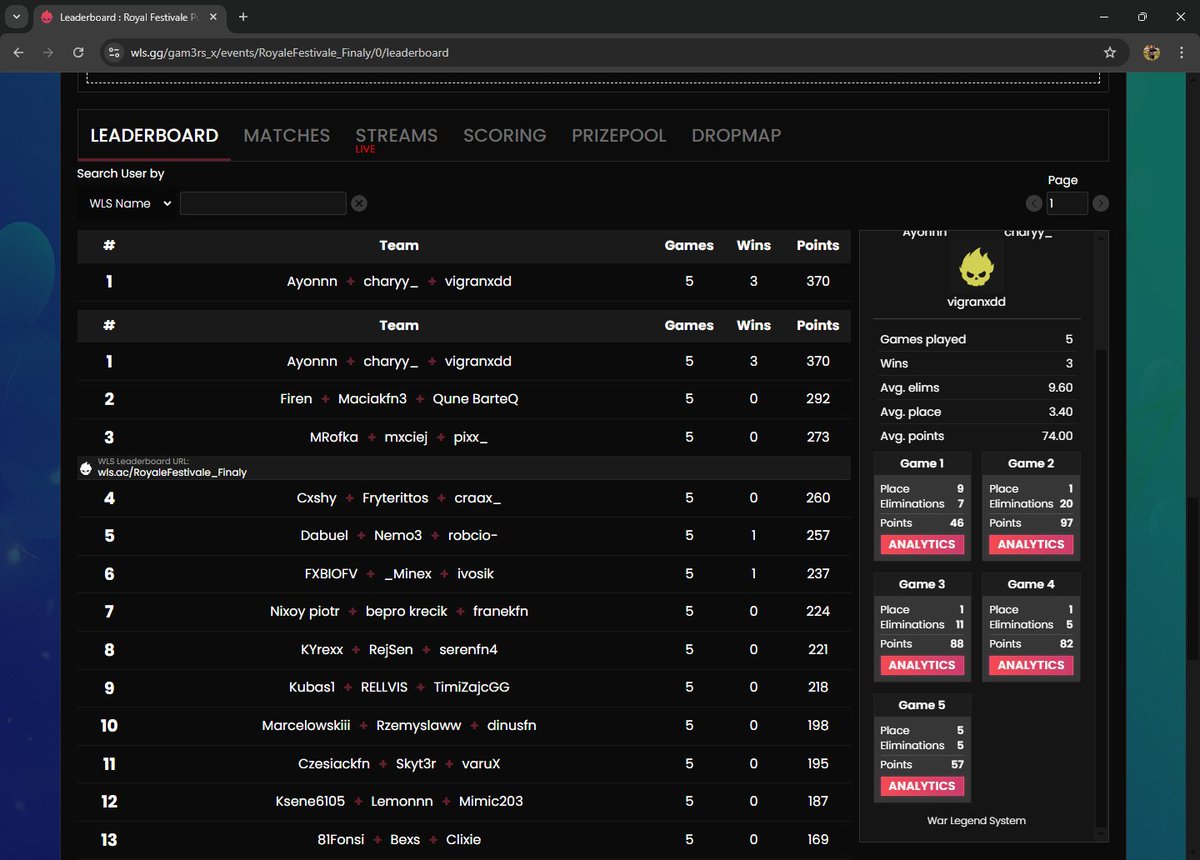Go to previous leaderboard page arrow

(1034, 203)
